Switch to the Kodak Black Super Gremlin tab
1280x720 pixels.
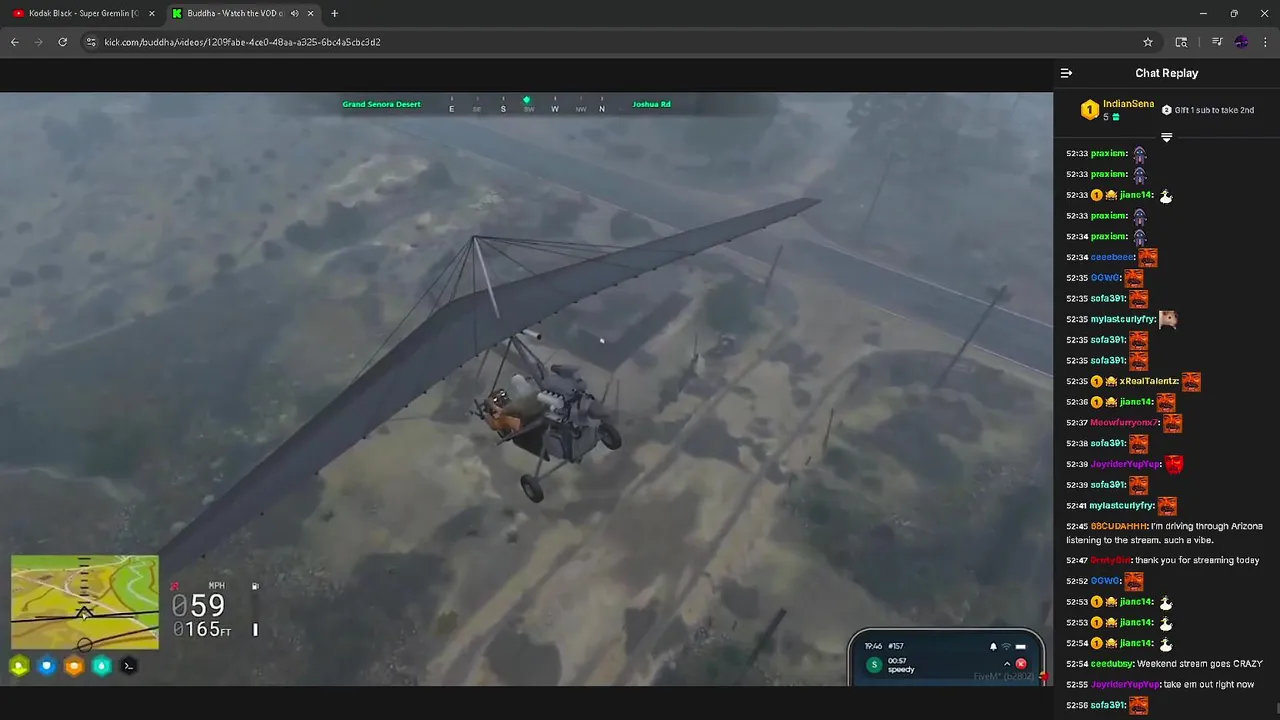click(x=82, y=13)
